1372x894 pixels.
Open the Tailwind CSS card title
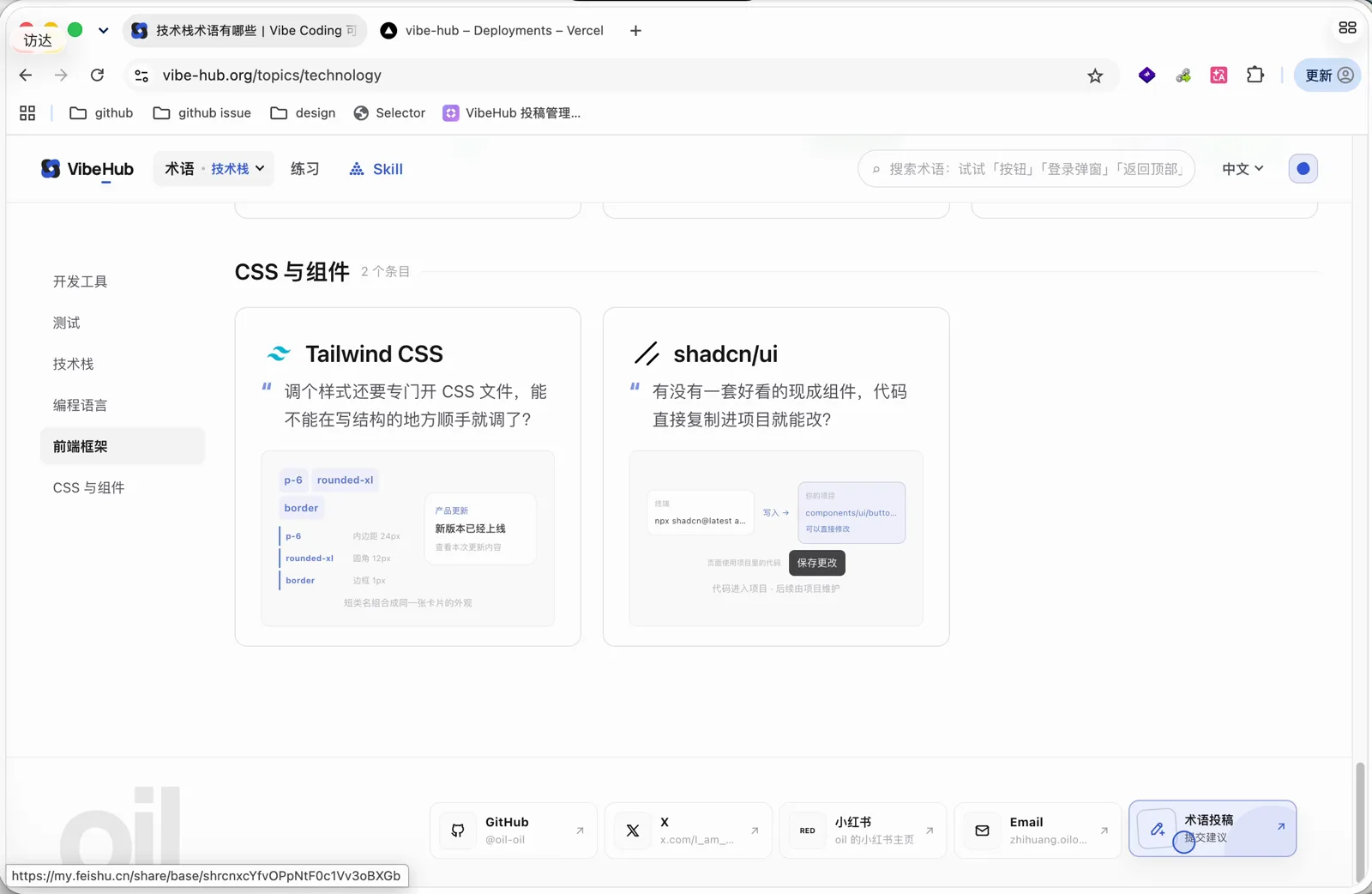tap(374, 353)
